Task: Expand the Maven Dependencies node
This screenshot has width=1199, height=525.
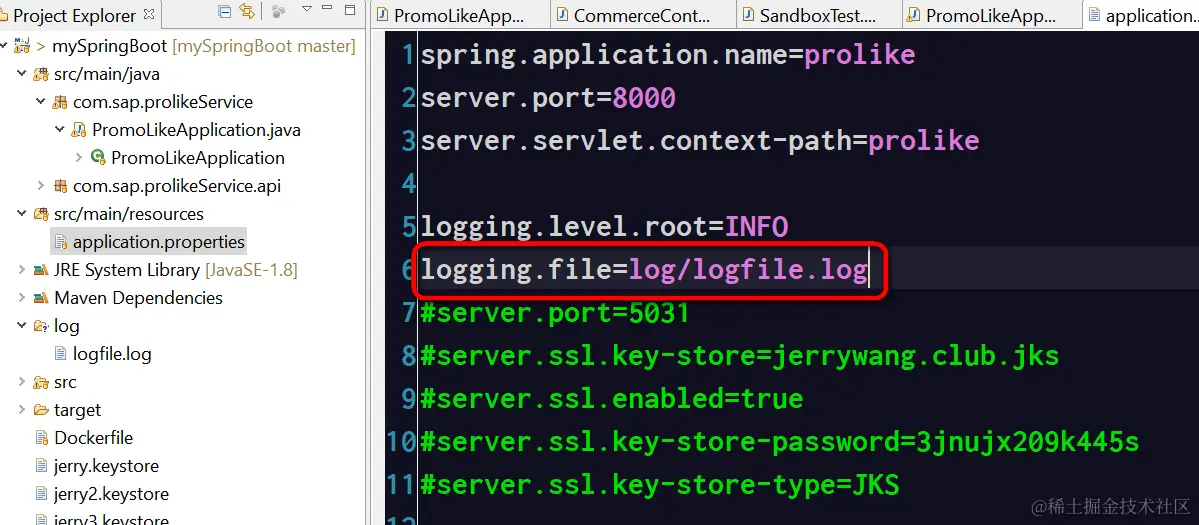Action: click(21, 298)
